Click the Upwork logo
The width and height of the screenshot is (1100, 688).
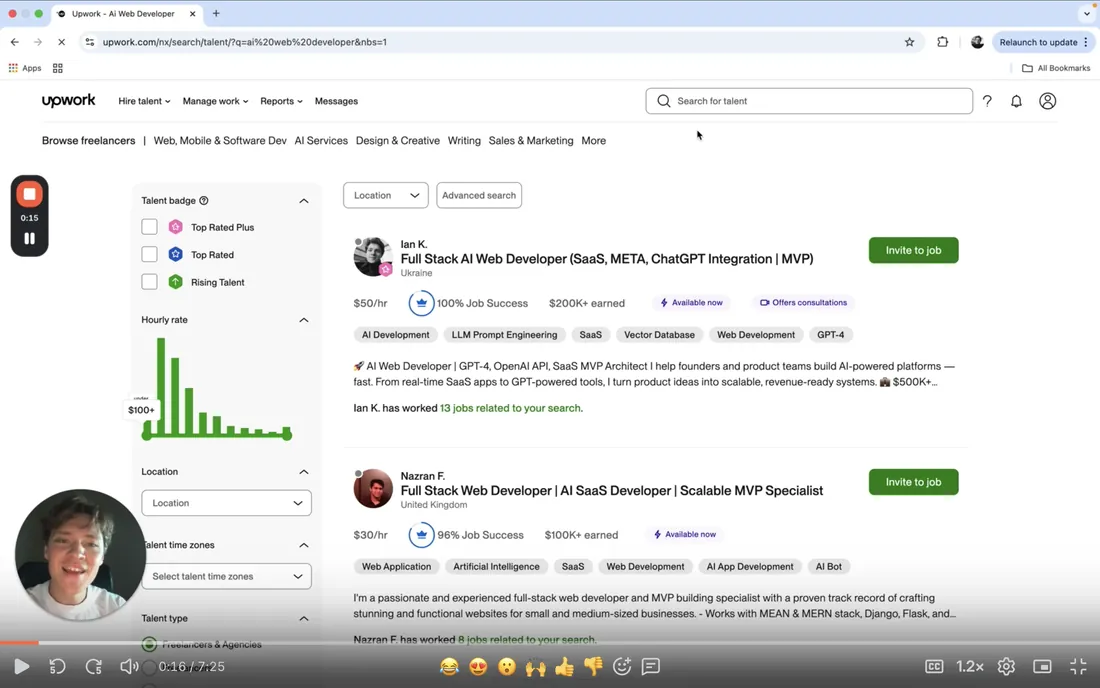point(68,100)
